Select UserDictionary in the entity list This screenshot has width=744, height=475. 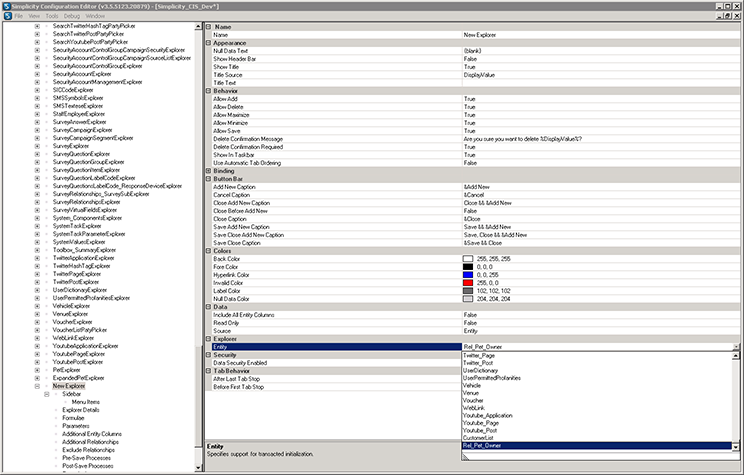point(480,371)
